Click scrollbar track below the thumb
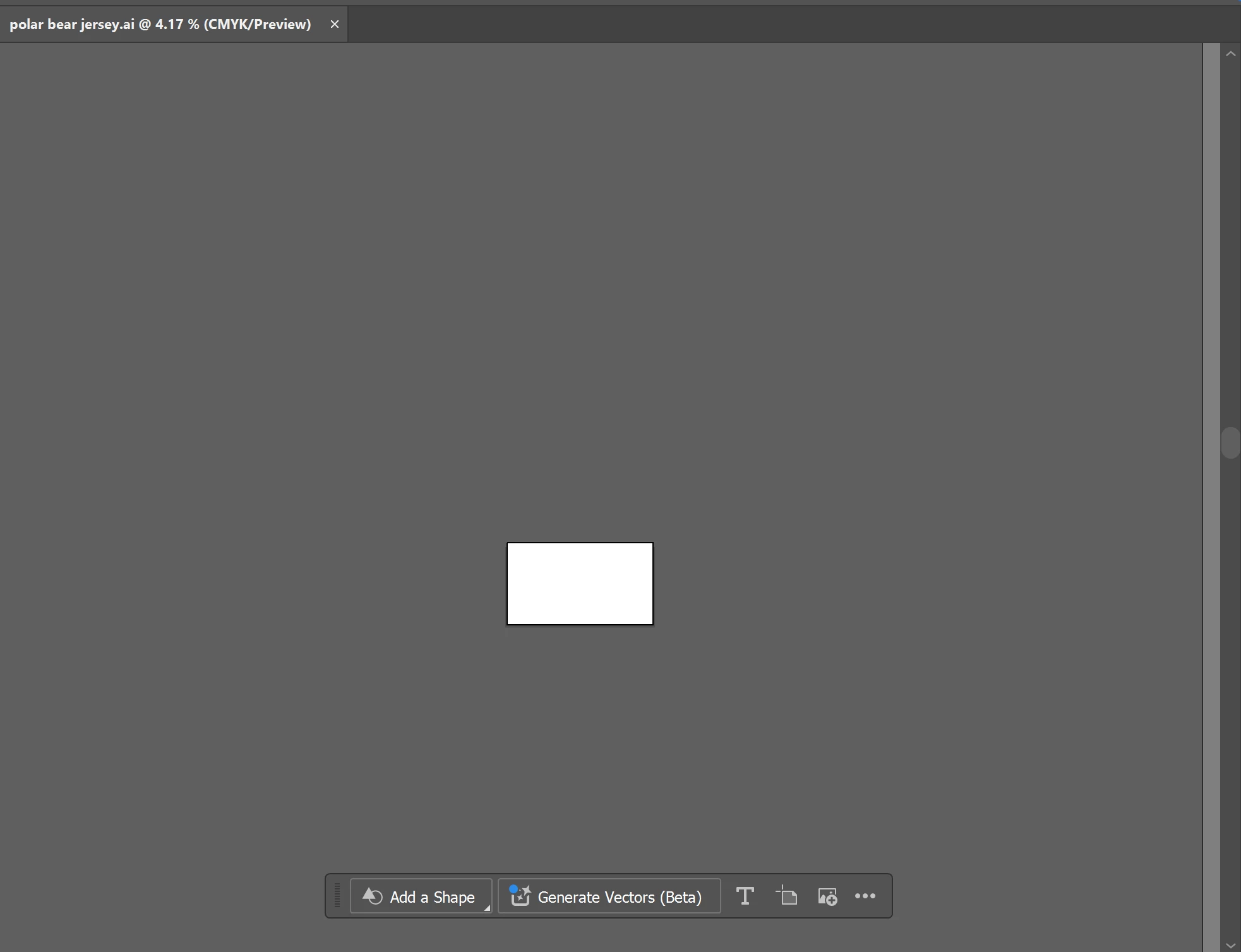1241x952 pixels. tap(1230, 695)
